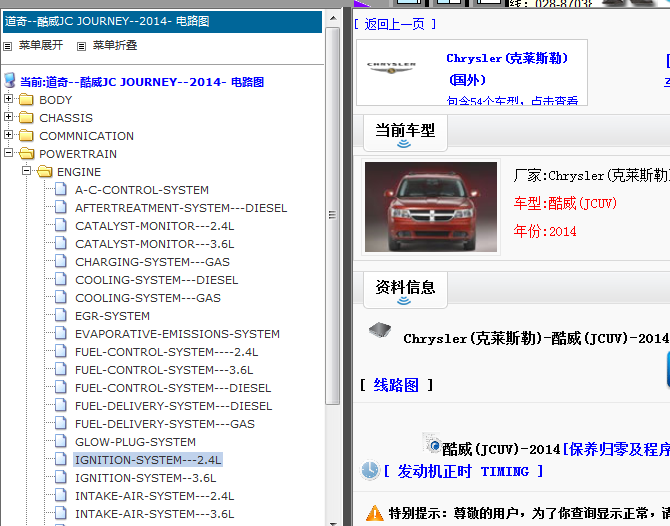This screenshot has height=526, width=670.
Task: Open A-C-CONTROL-SYSTEM diagram
Action: 142,190
